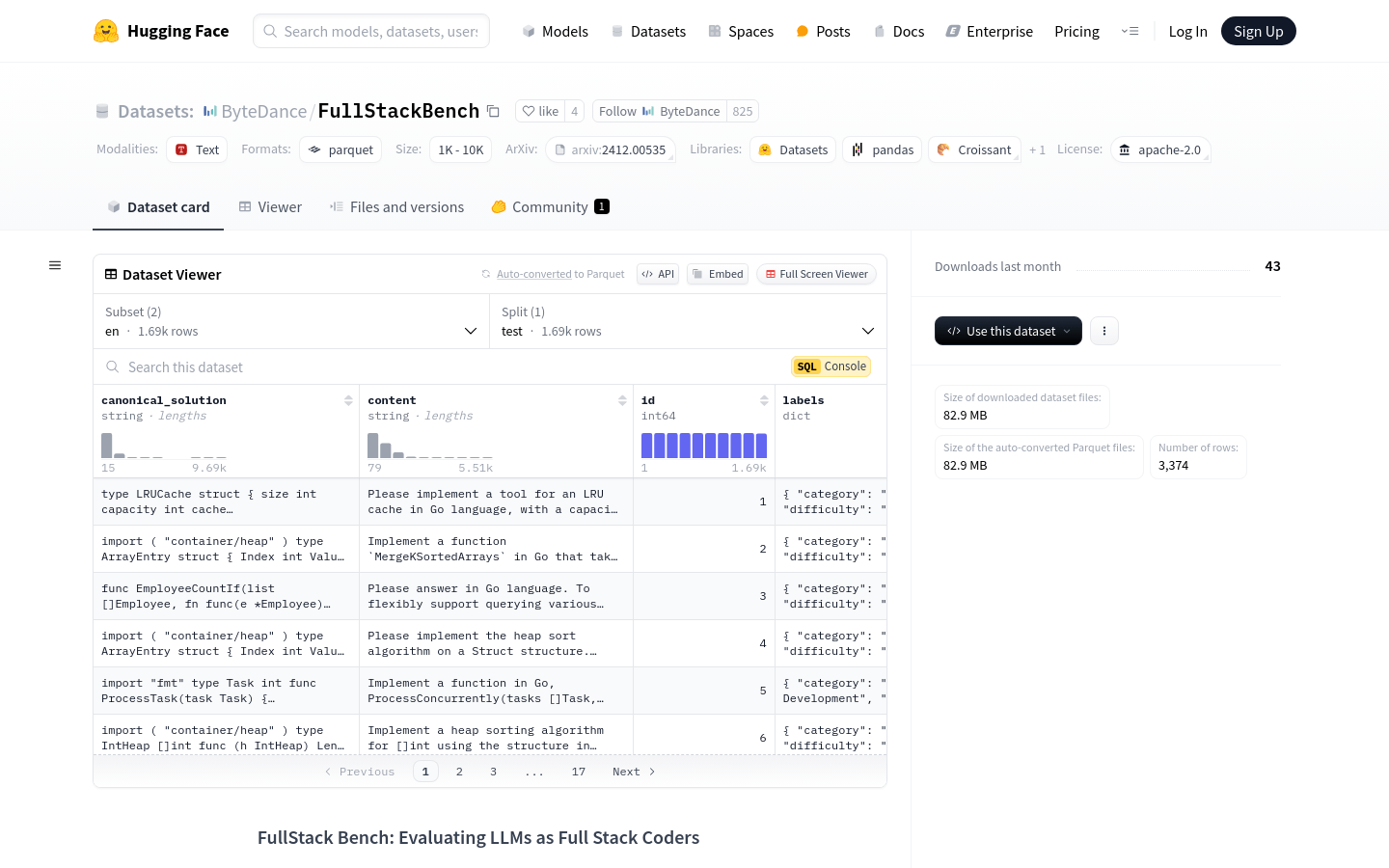Open the ByteDance organization link in title

[263, 111]
